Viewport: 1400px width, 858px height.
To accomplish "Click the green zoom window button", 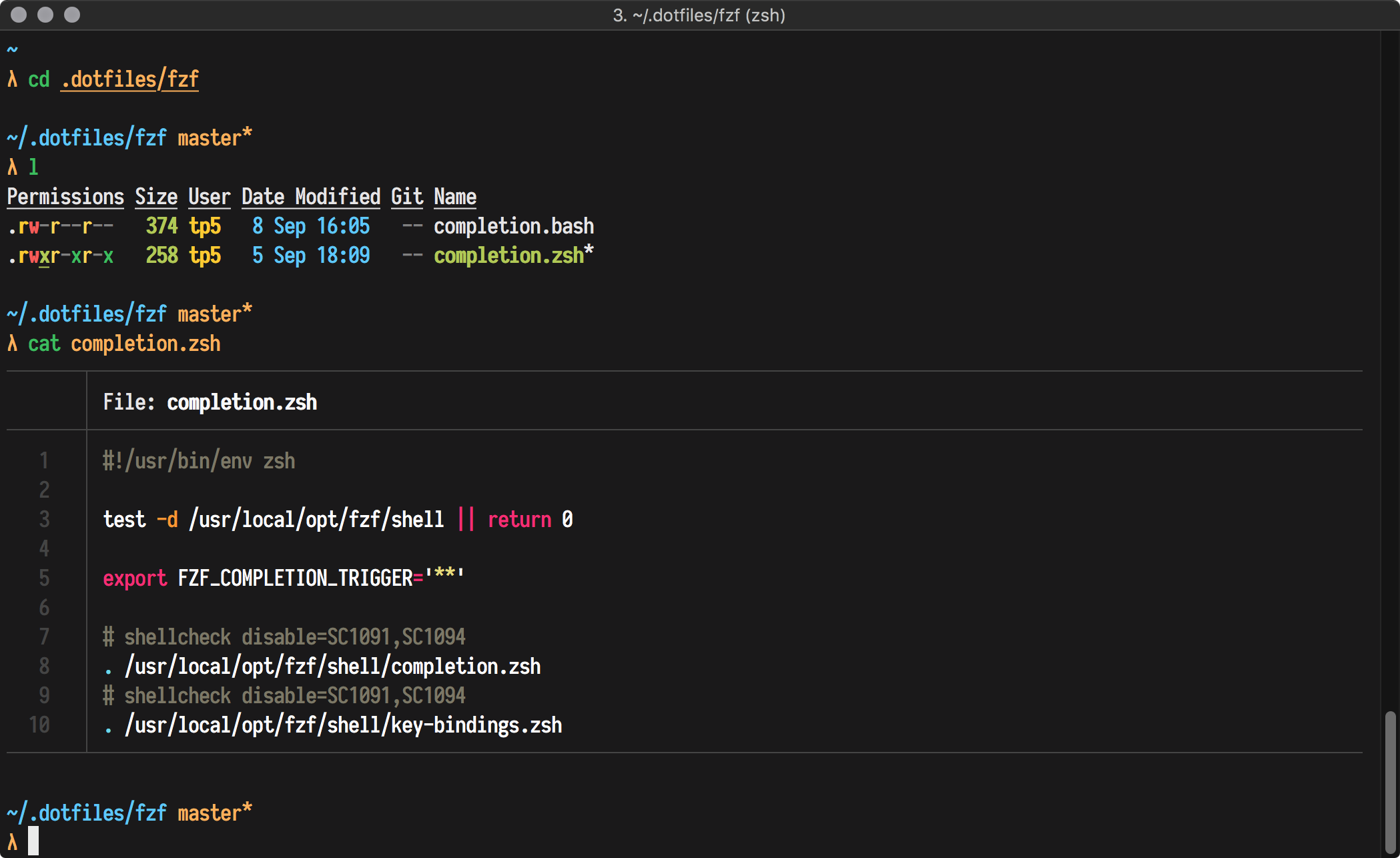I will pos(72,15).
